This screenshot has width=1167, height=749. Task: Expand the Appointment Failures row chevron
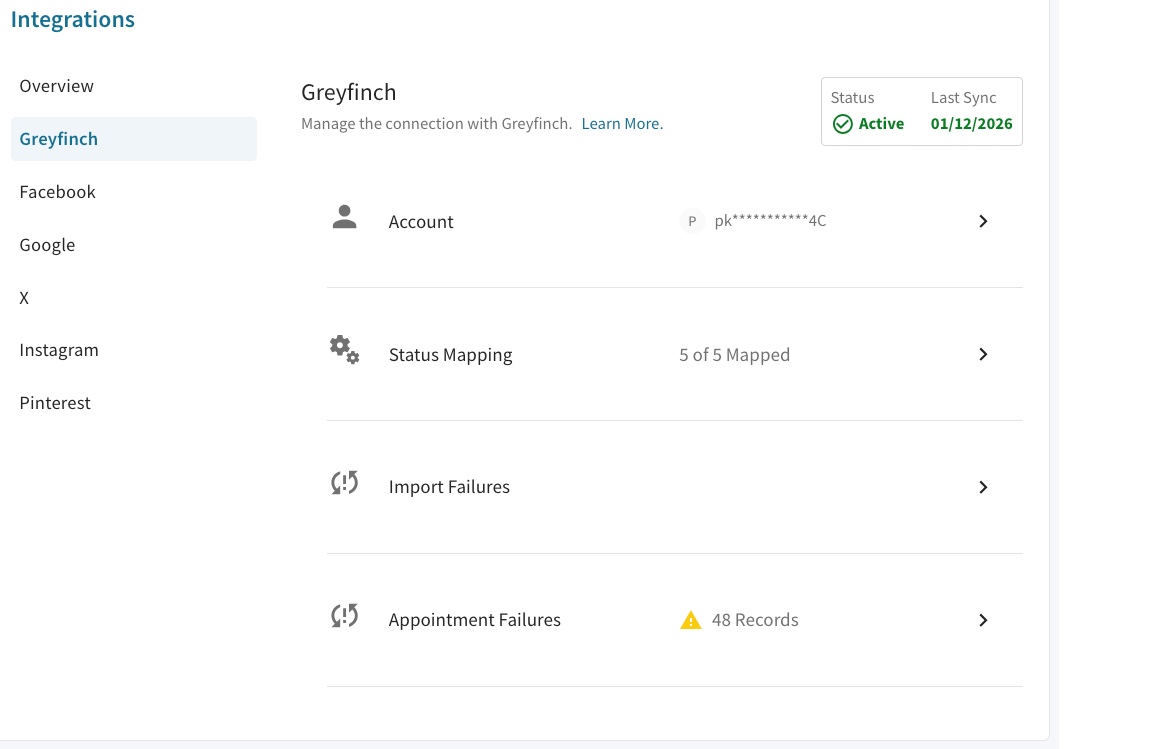(x=983, y=620)
